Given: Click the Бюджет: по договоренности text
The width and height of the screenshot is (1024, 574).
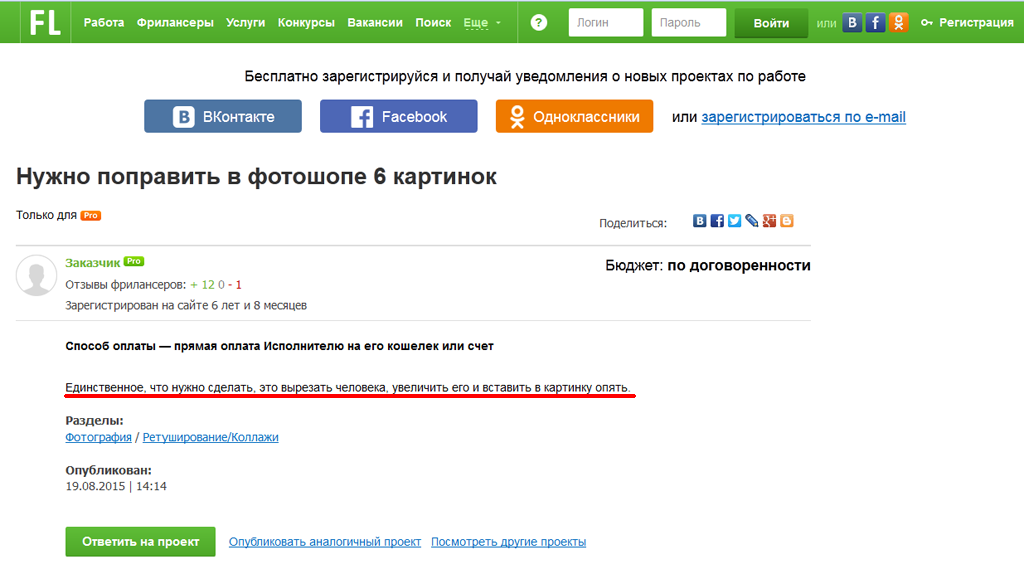Looking at the screenshot, I should point(708,265).
